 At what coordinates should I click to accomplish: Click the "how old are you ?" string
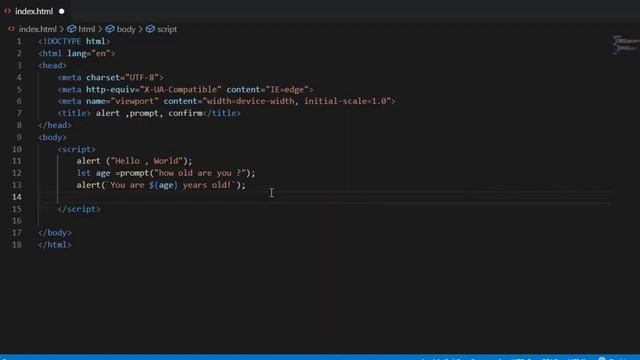(200, 173)
